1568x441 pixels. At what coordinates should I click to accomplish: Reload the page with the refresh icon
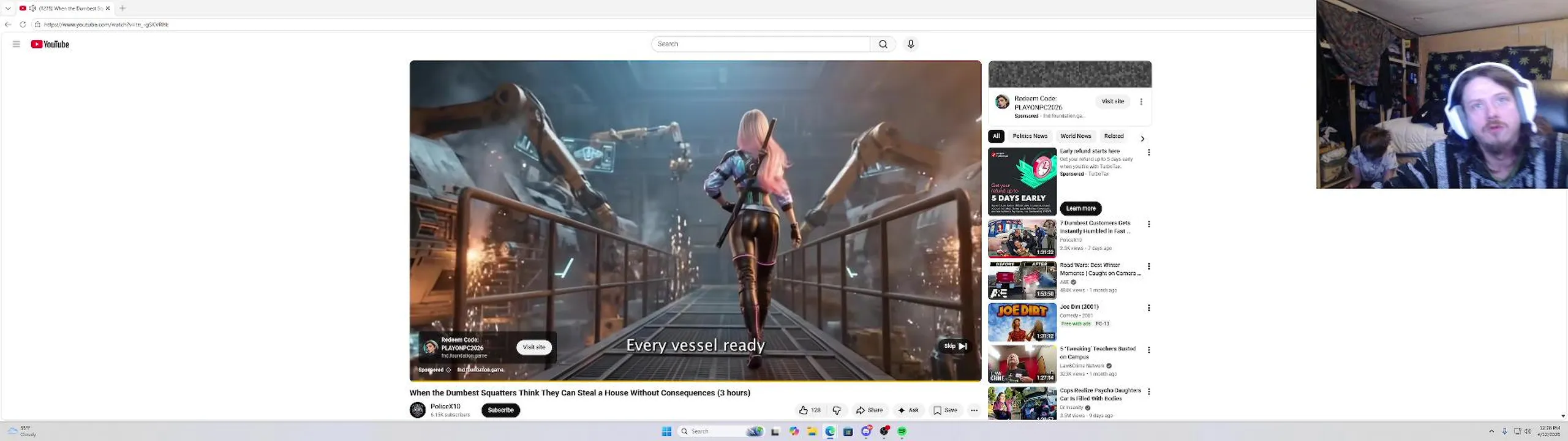[23, 24]
